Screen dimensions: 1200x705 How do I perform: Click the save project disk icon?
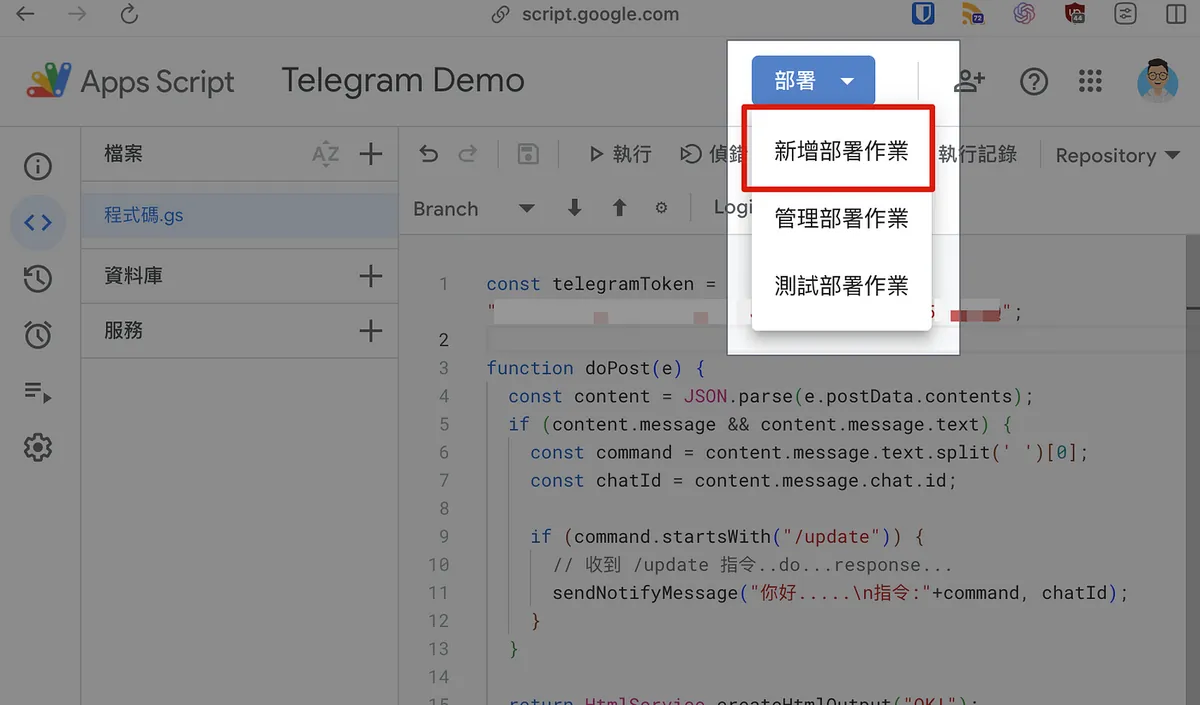tap(528, 154)
